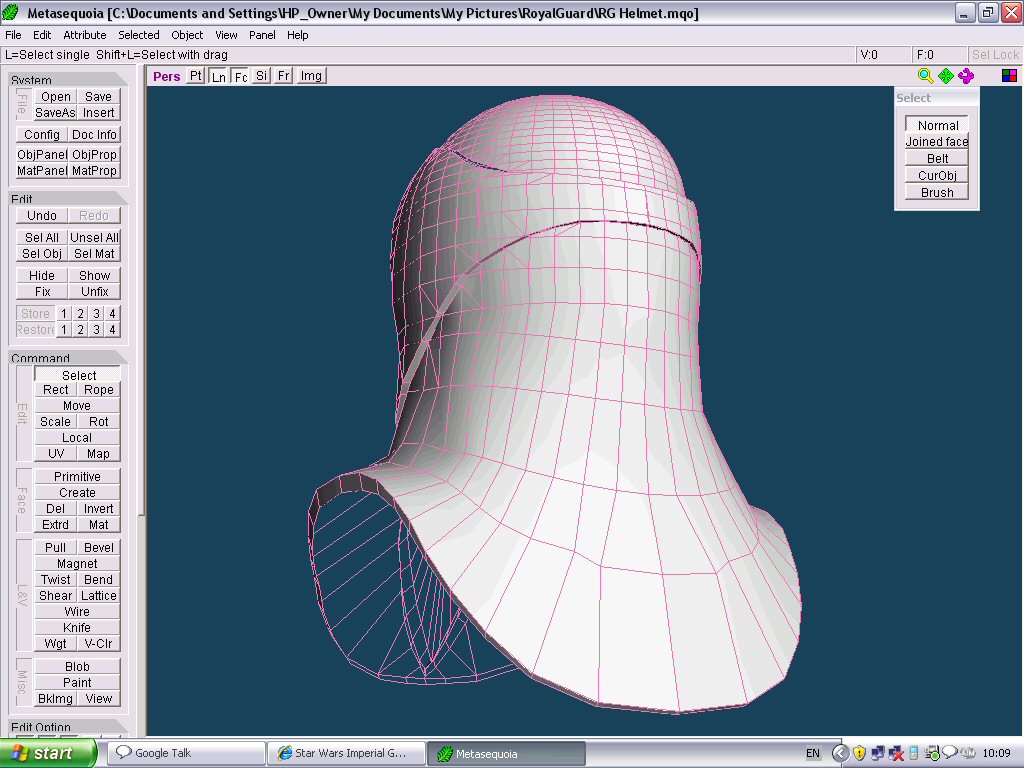This screenshot has width=1024, height=768.
Task: Activate the Move command
Action: point(77,406)
